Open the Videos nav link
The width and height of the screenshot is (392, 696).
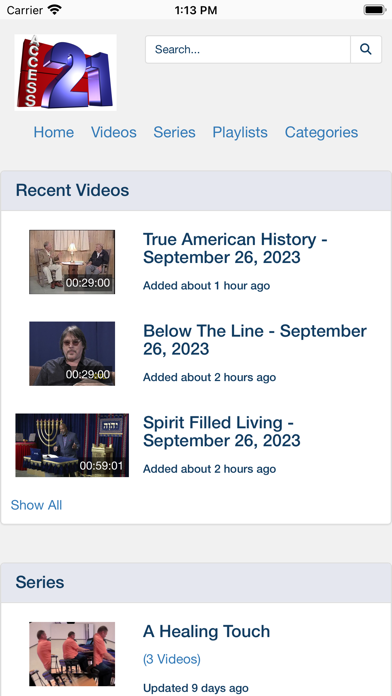click(x=114, y=132)
